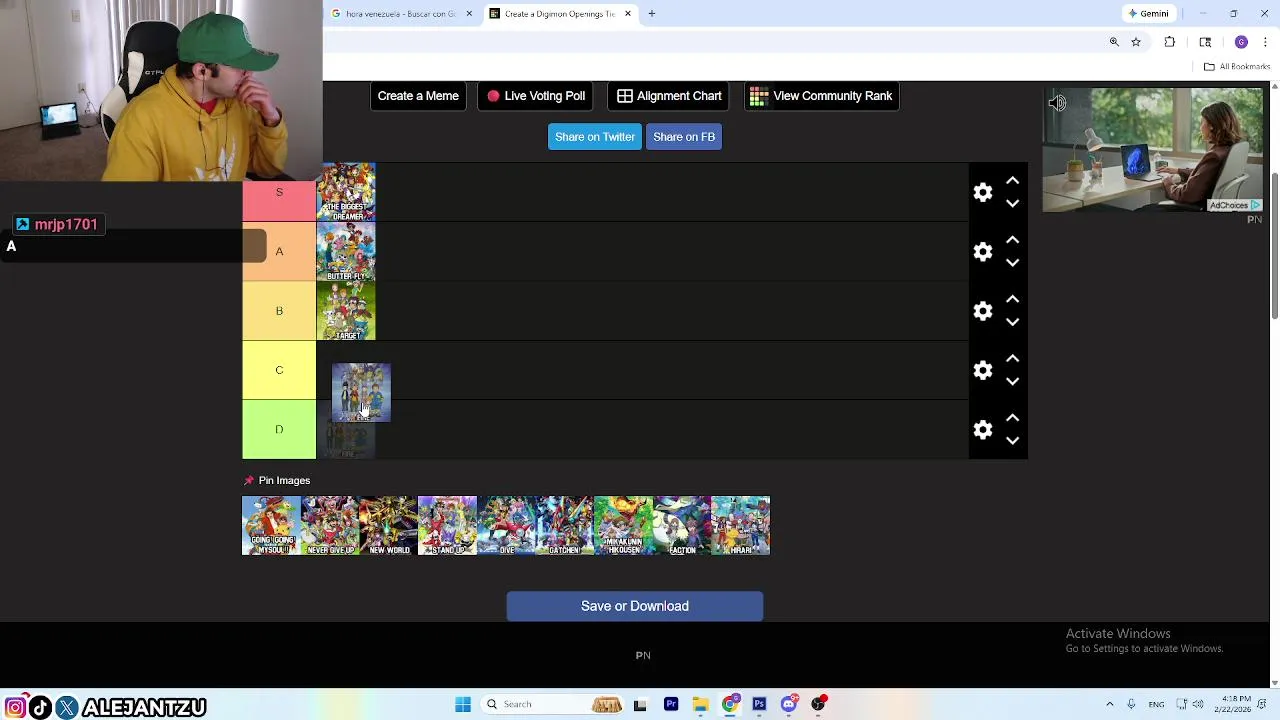Viewport: 1280px width, 720px height.
Task: Click Save or Download button
Action: tap(635, 606)
